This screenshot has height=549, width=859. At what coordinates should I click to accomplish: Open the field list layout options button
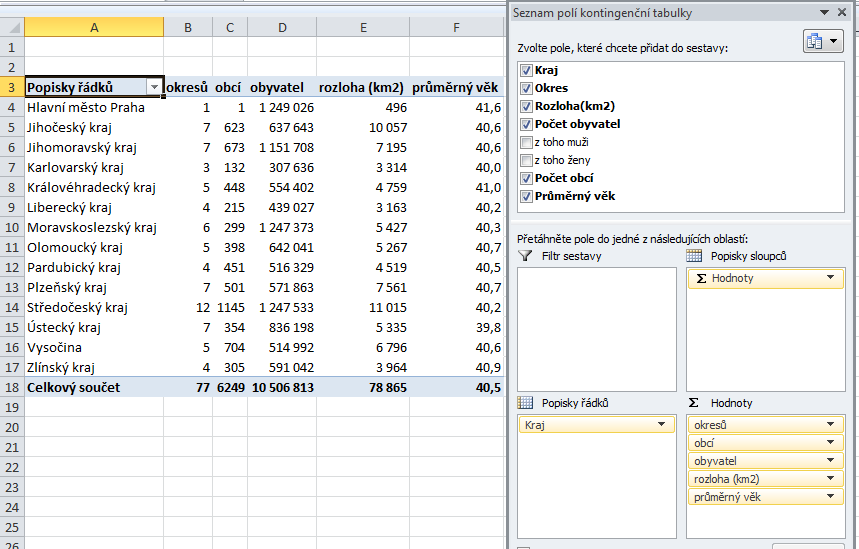(x=823, y=41)
